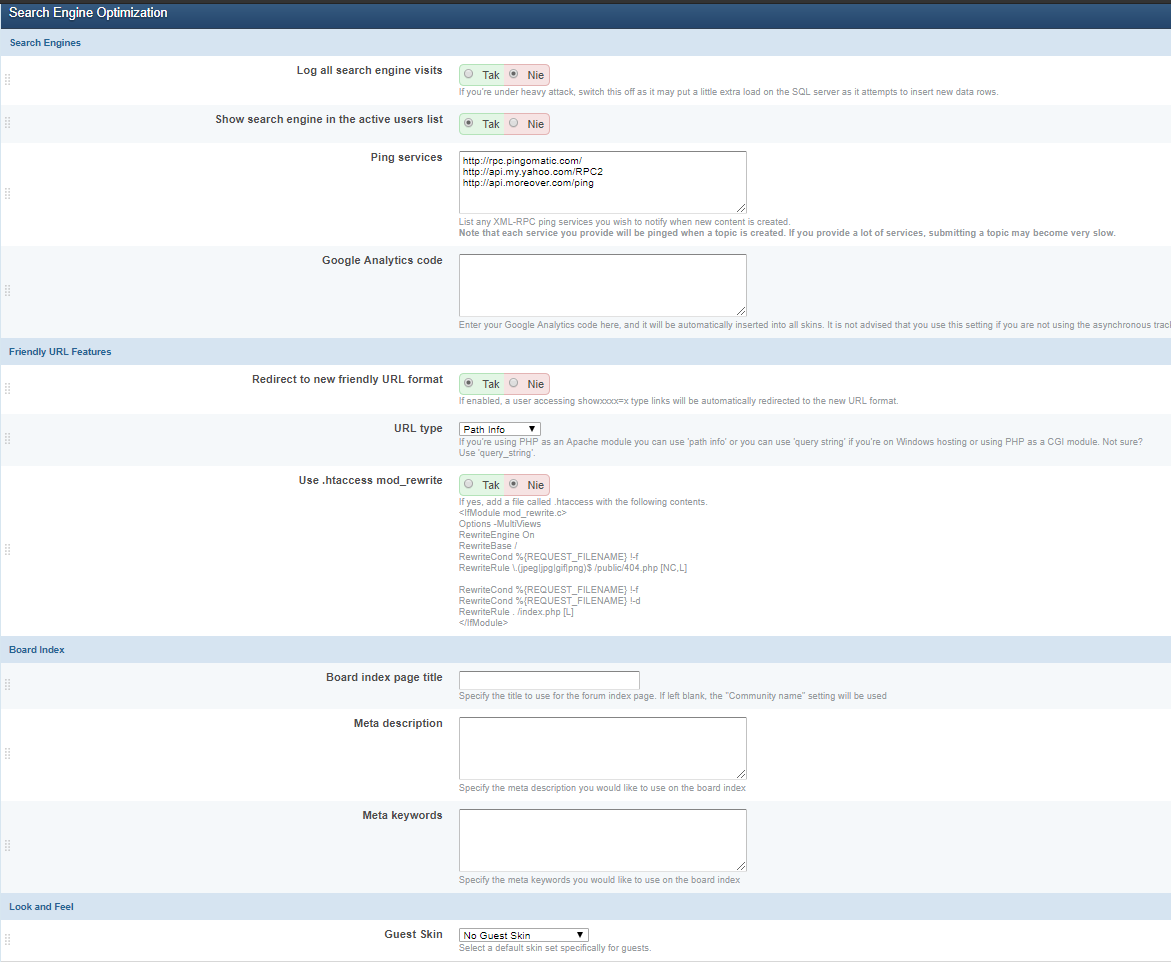Screen dimensions: 1171x962
Task: Click drag handle beside Meta keywords row
Action: coord(8,846)
